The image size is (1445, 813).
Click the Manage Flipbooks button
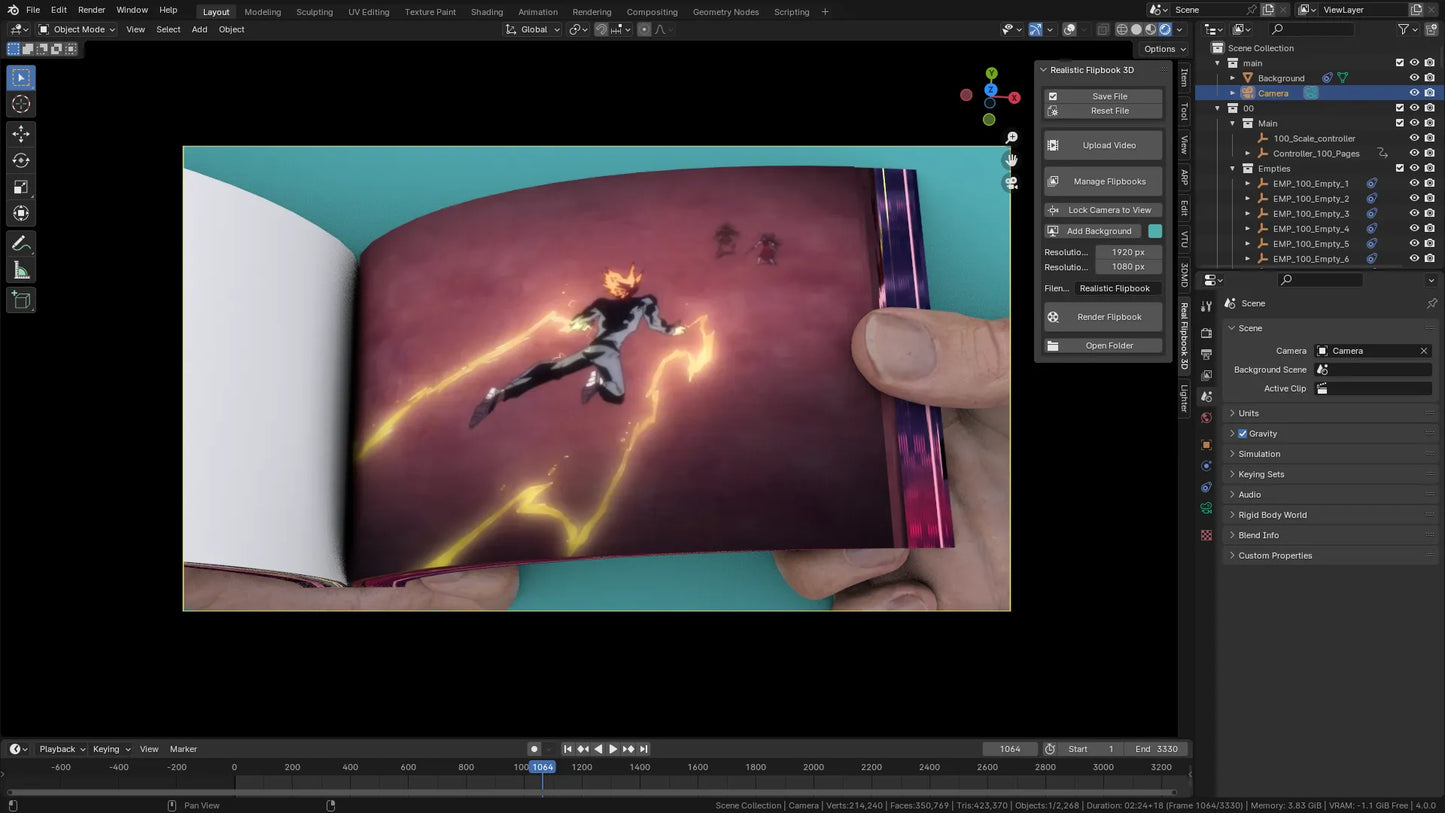point(1103,182)
